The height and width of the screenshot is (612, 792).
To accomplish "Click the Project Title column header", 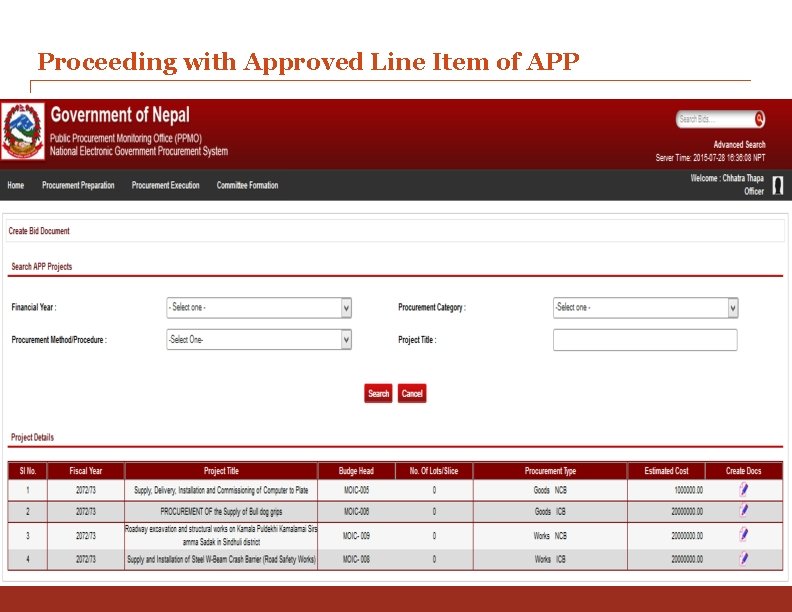I will 221,471.
